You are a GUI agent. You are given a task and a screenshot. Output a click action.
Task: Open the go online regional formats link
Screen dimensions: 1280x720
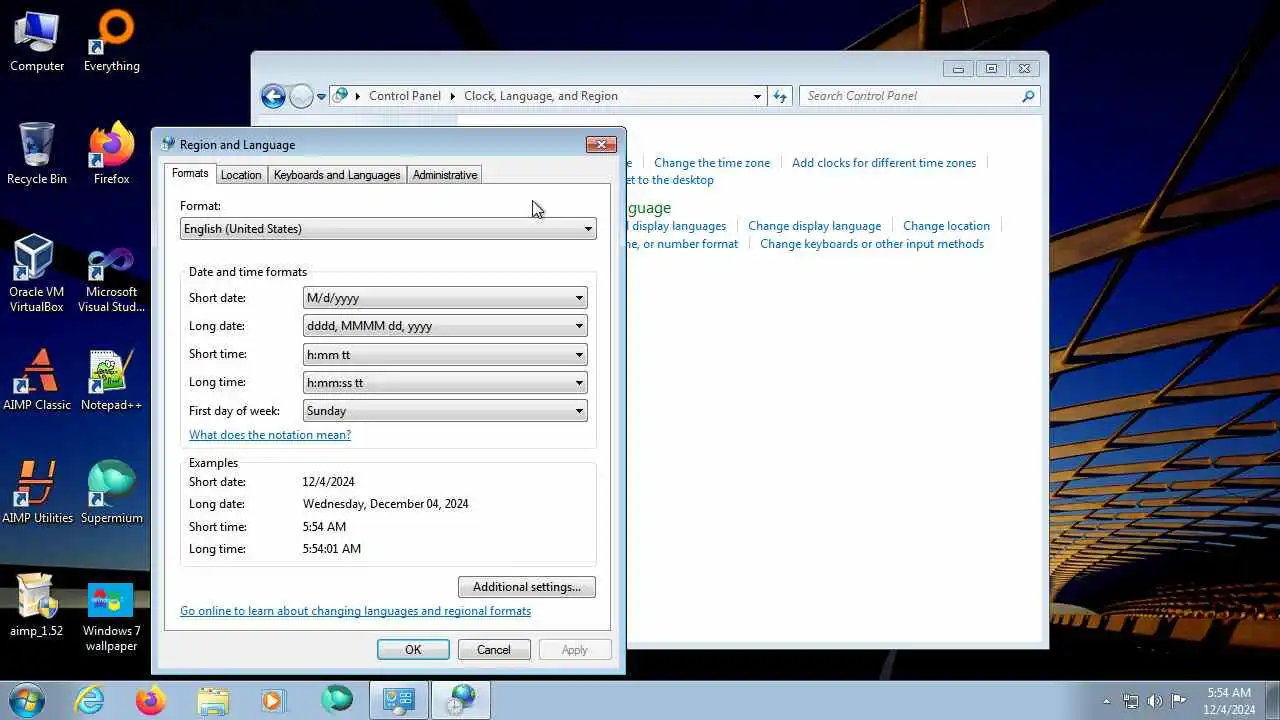[x=355, y=611]
